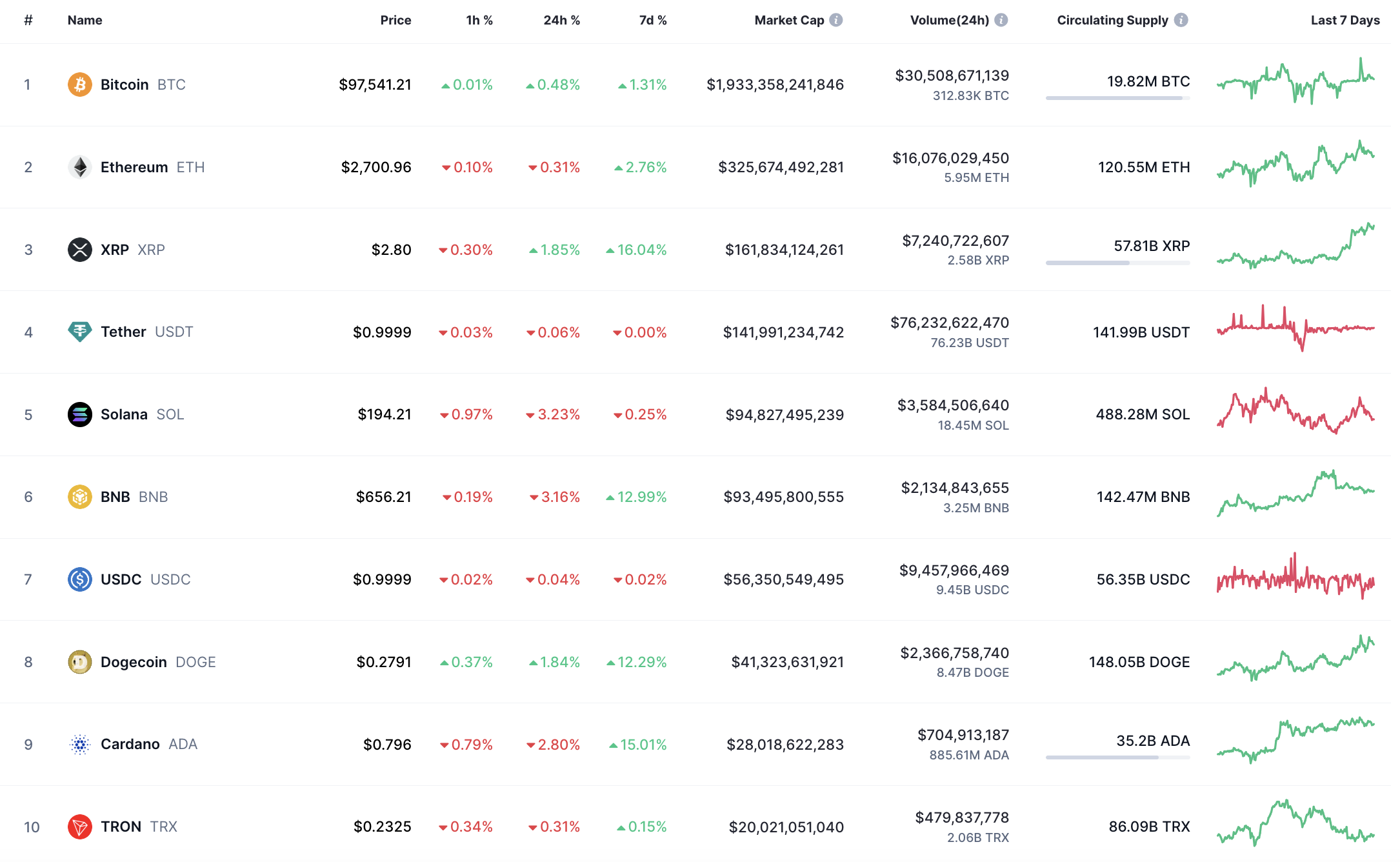Click the Bitcoin coin logo icon
Image resolution: width=1400 pixels, height=862 pixels.
79,85
